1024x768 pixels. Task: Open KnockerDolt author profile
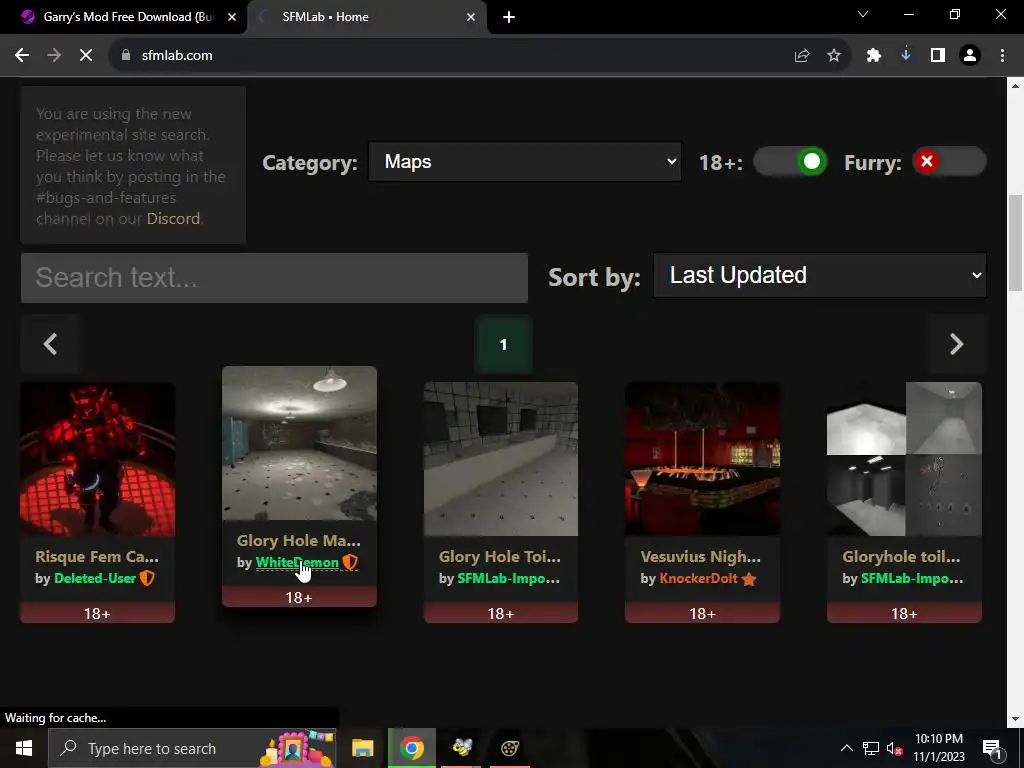698,579
